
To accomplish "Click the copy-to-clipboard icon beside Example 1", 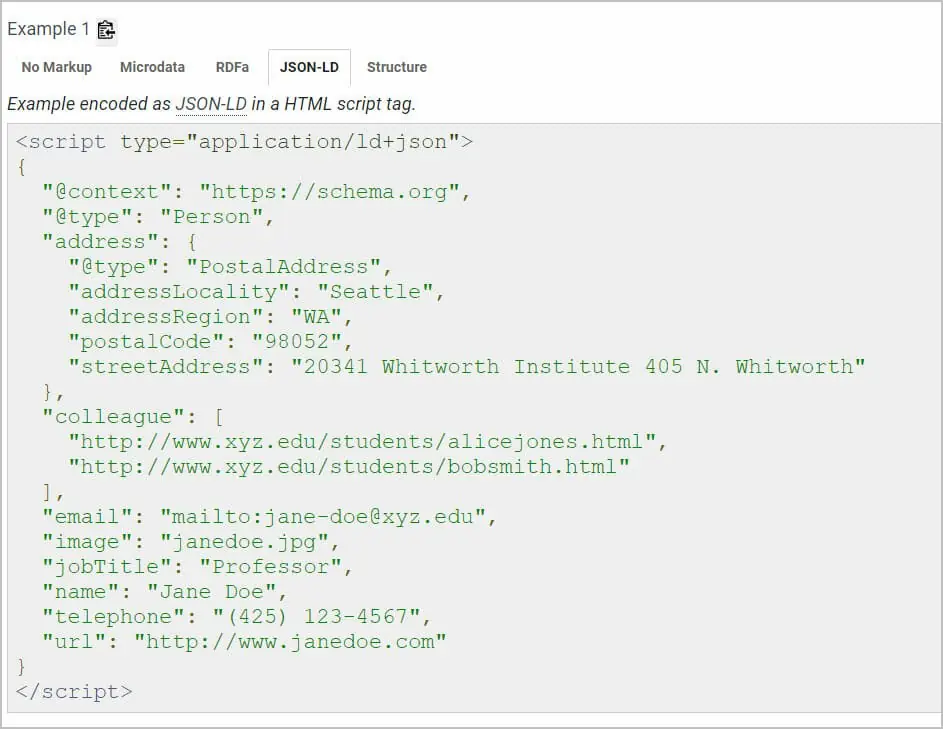I will (106, 30).
